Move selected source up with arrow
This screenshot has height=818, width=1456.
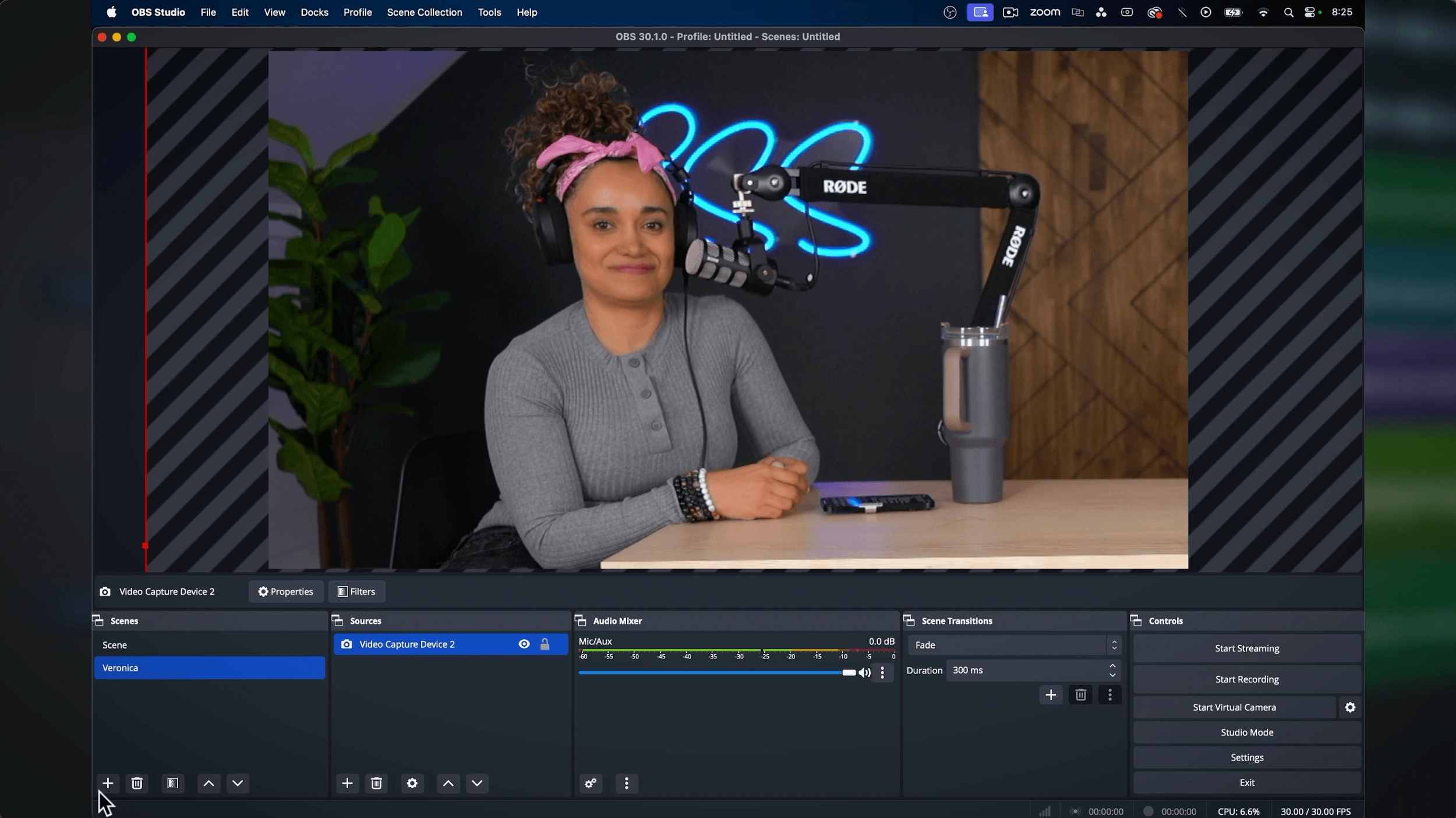click(x=448, y=783)
